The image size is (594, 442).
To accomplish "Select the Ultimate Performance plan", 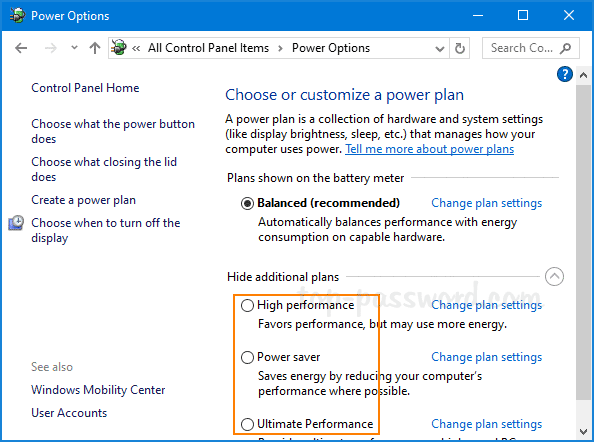I will 247,424.
